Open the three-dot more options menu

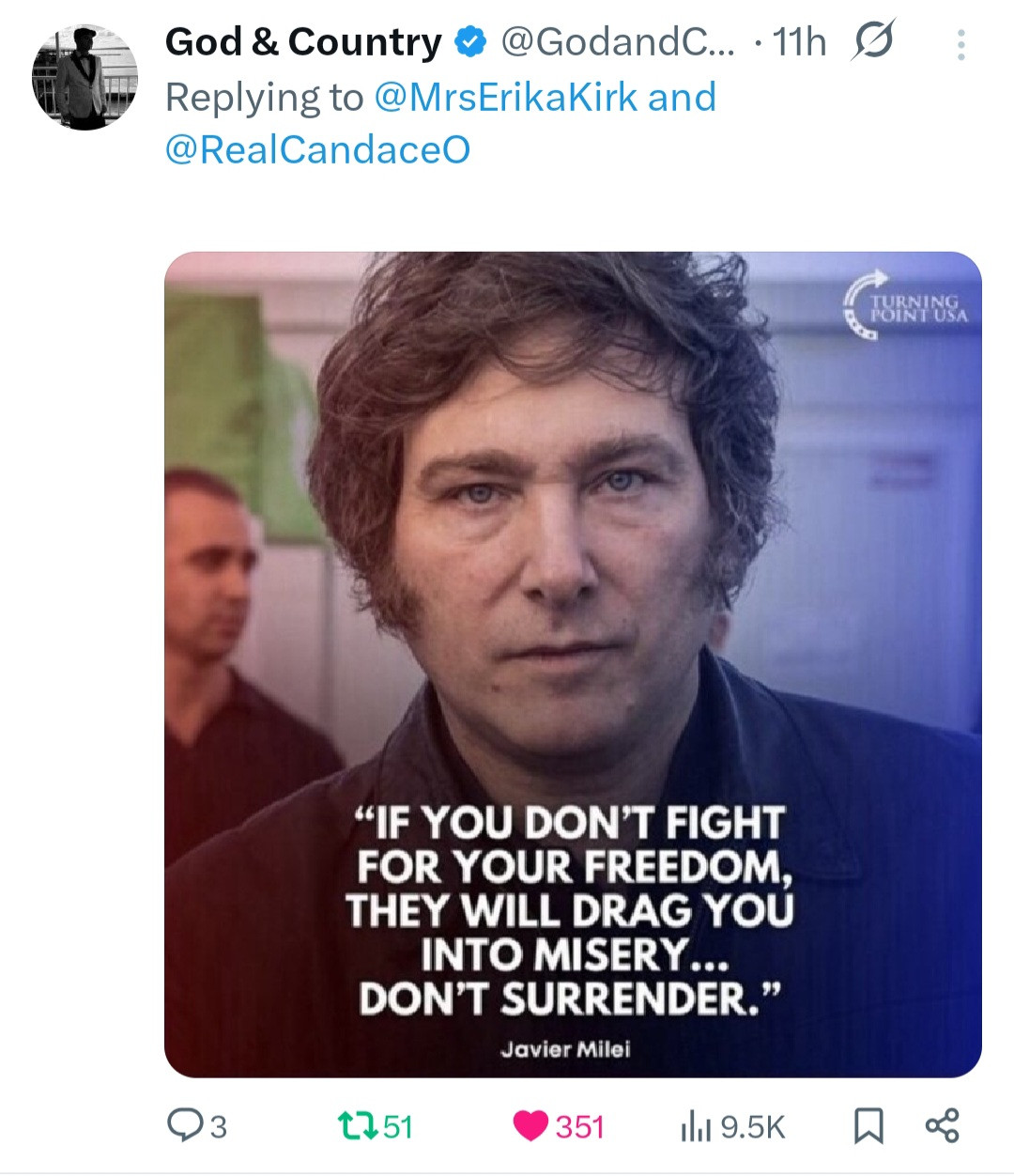[x=960, y=44]
